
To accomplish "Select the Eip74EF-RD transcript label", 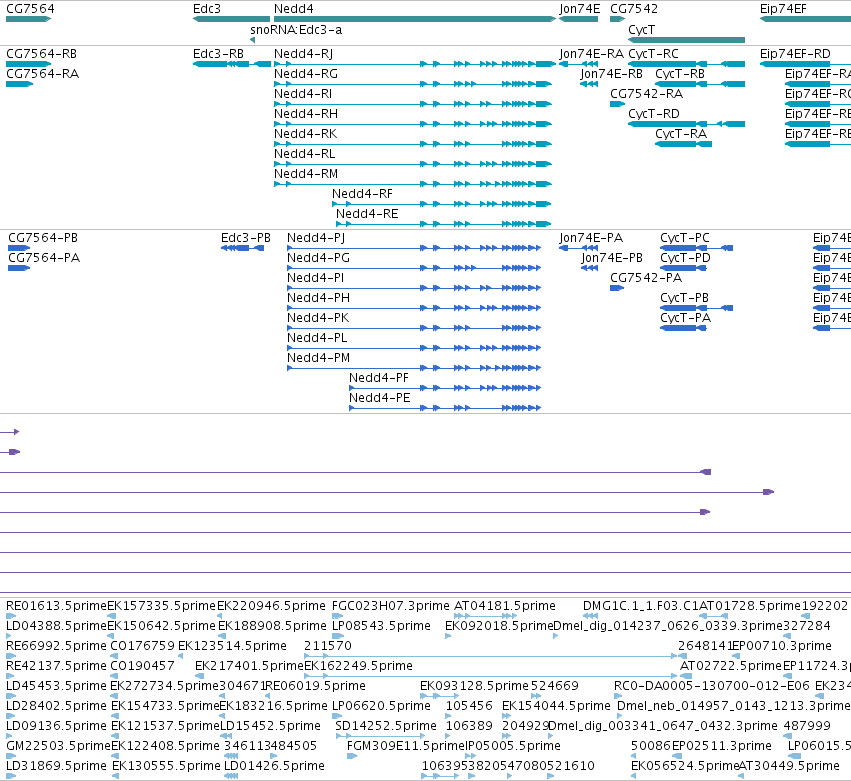I will tap(795, 54).
